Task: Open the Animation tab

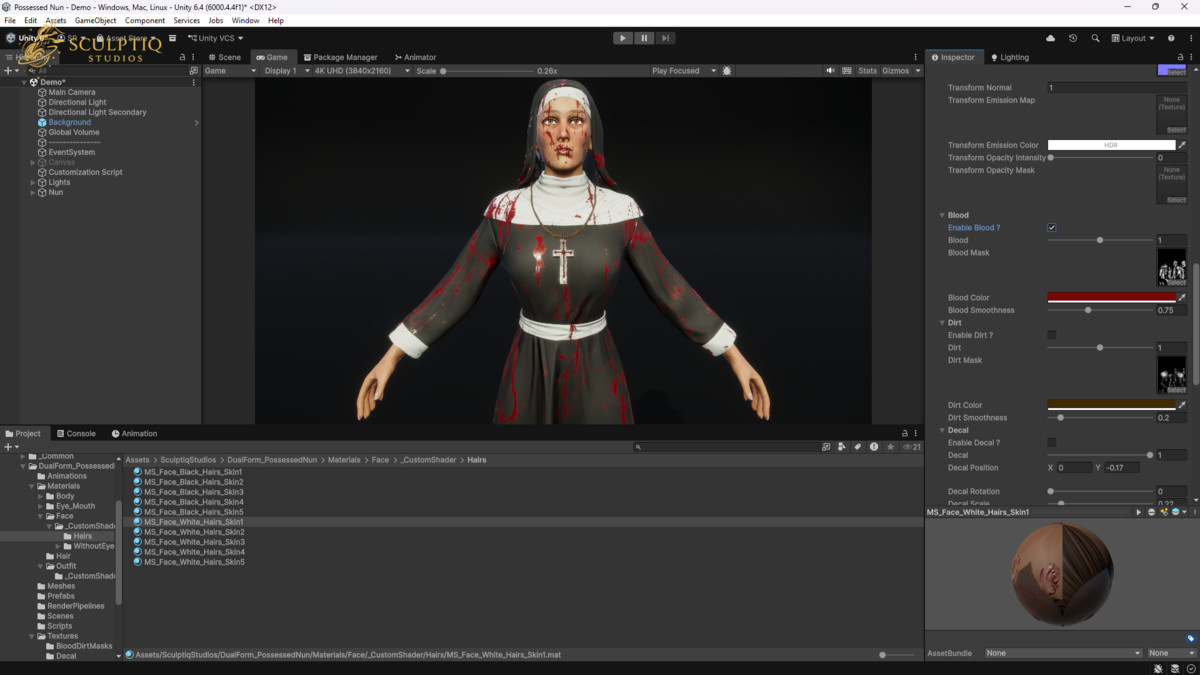Action: 134,433
